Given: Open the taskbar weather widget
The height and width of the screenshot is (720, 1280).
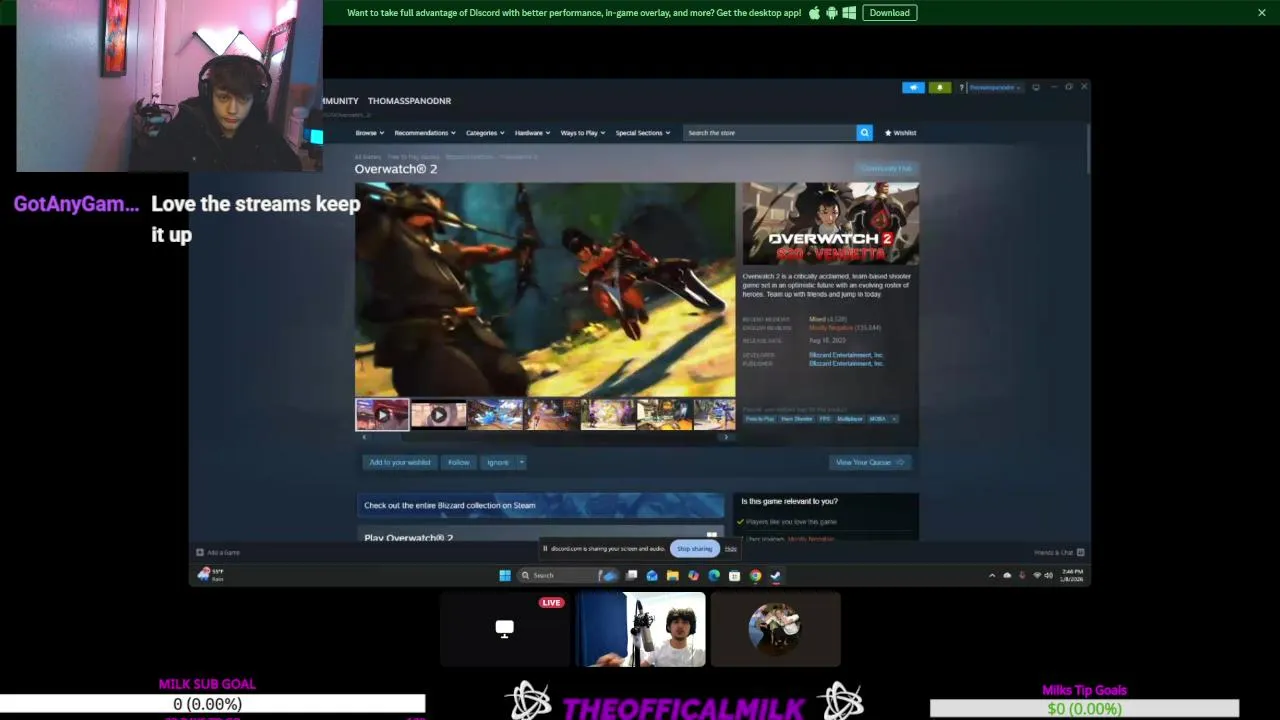Looking at the screenshot, I should pos(211,575).
